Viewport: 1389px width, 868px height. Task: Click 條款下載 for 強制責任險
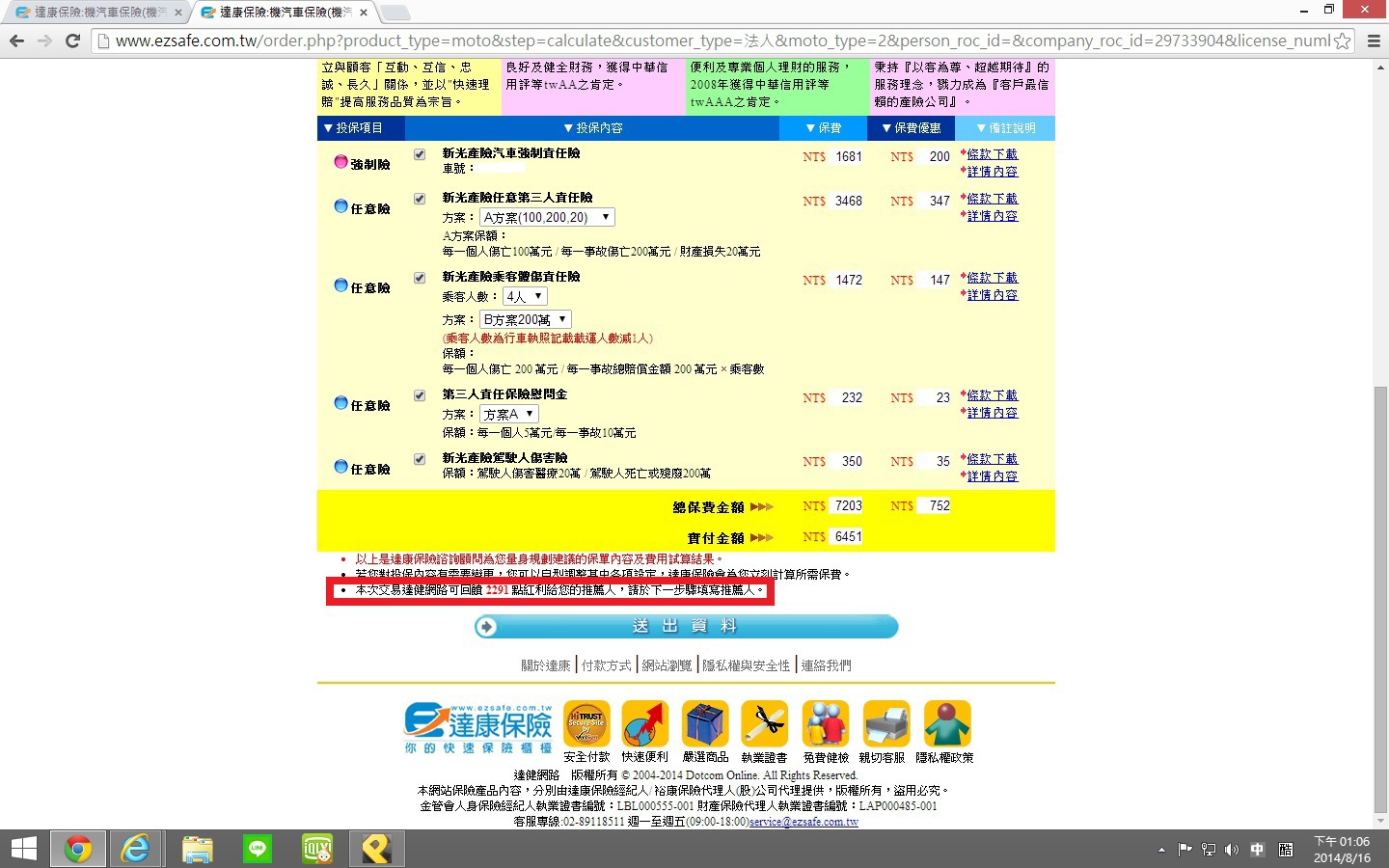click(x=993, y=154)
